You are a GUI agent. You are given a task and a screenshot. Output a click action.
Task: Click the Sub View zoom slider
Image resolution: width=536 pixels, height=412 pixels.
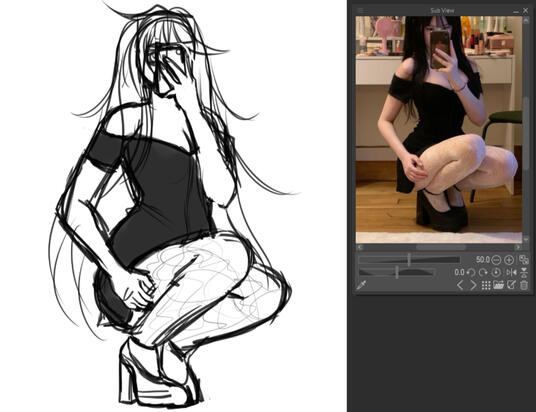(x=409, y=260)
